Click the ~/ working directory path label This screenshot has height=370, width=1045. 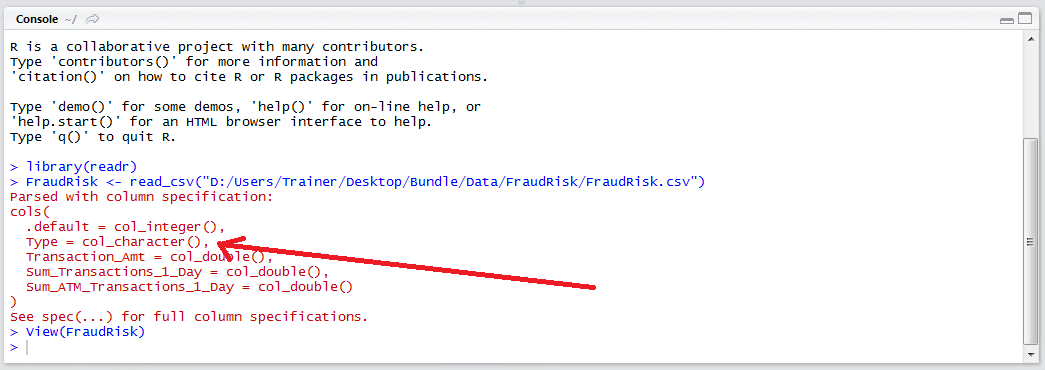[x=71, y=19]
